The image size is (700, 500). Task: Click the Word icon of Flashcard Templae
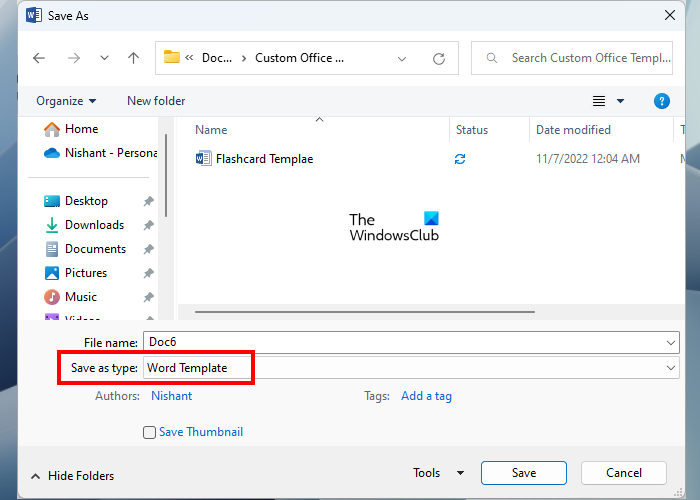pos(203,158)
